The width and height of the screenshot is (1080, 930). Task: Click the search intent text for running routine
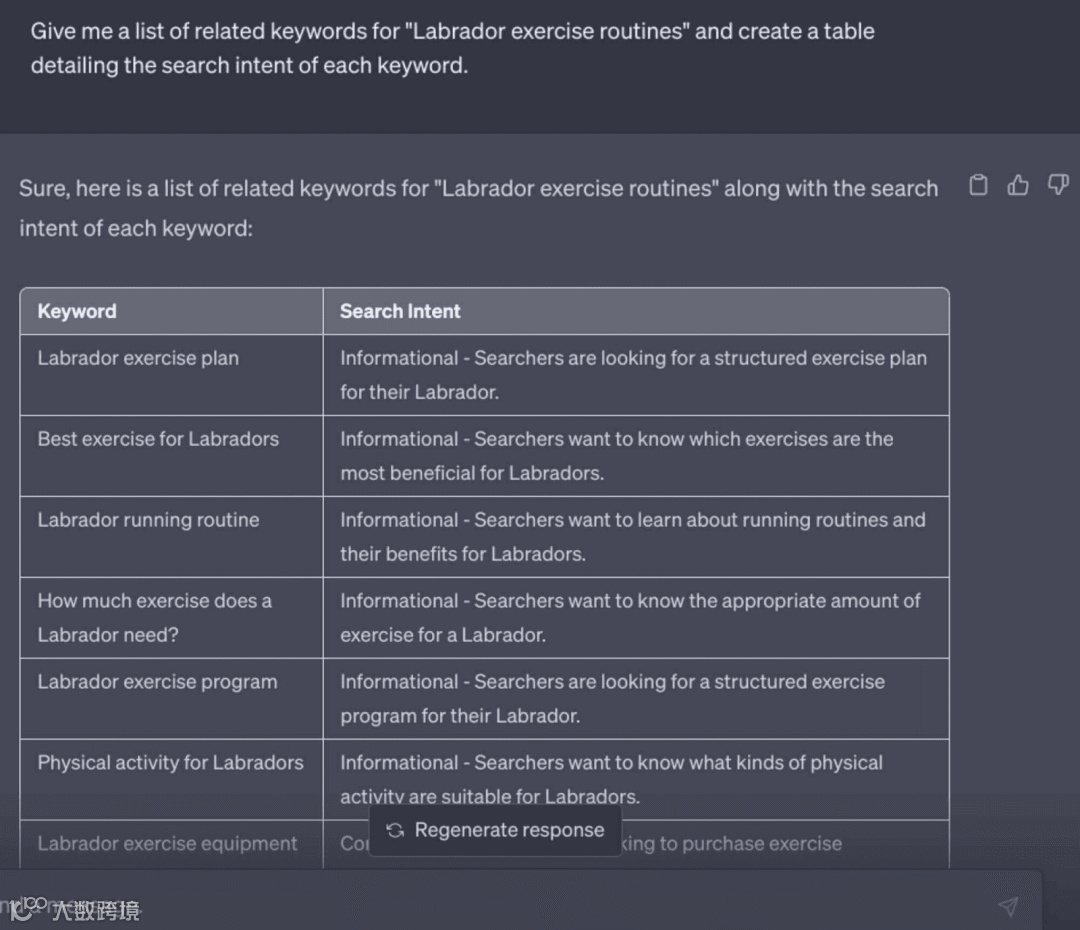coord(632,536)
